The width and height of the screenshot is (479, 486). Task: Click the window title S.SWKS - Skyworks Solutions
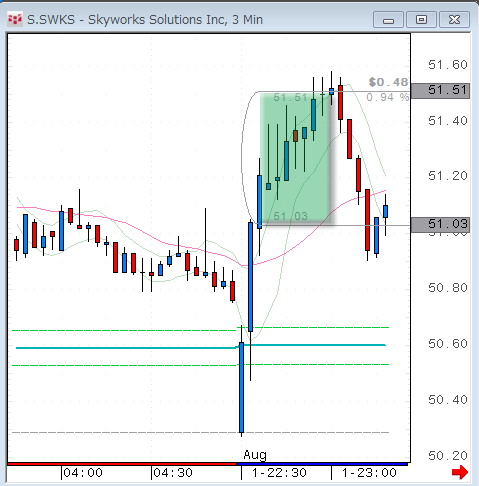tap(145, 20)
